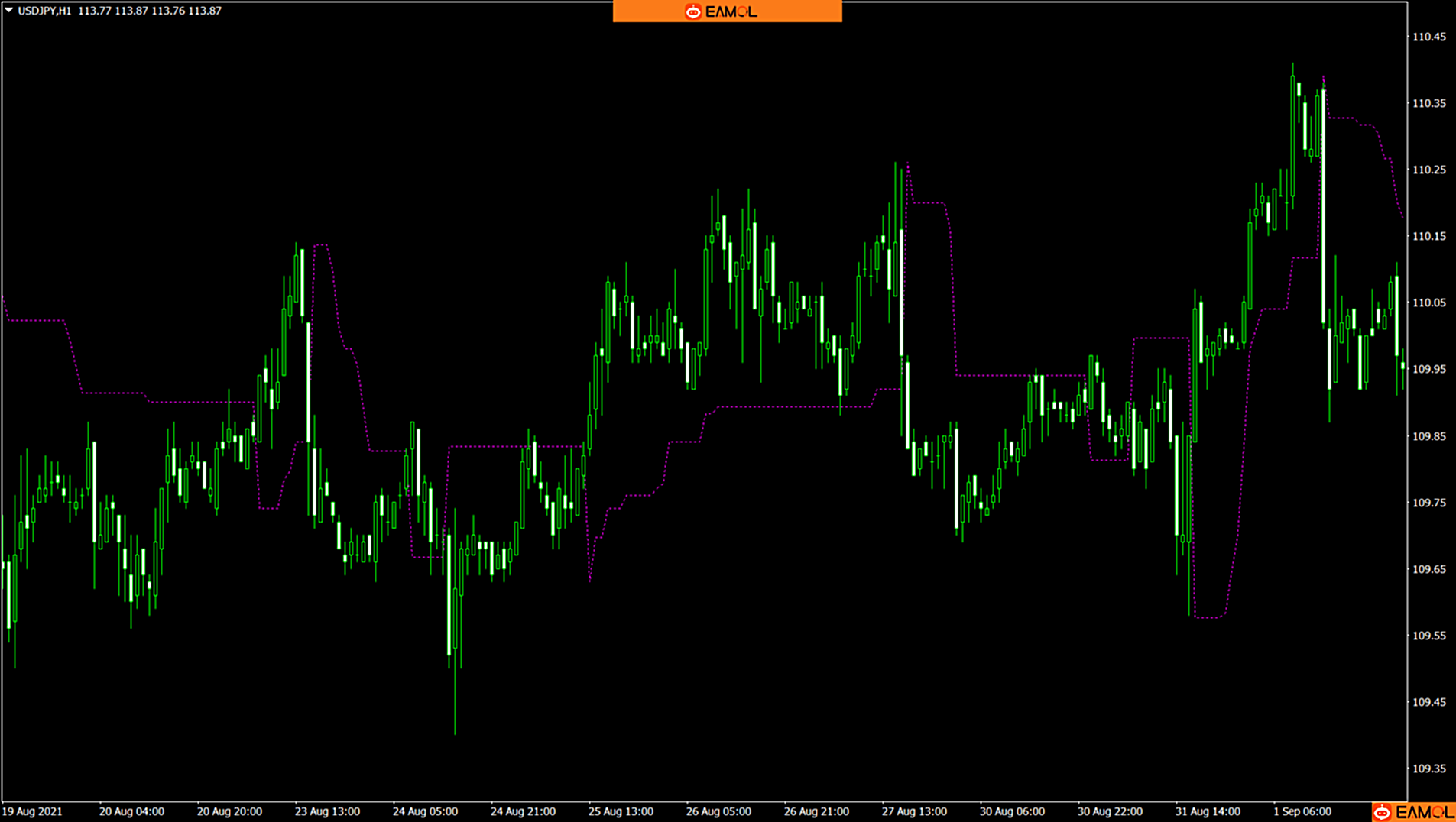Click the 109.35 price scale label
Screen dimensions: 1456x822
(x=1428, y=769)
